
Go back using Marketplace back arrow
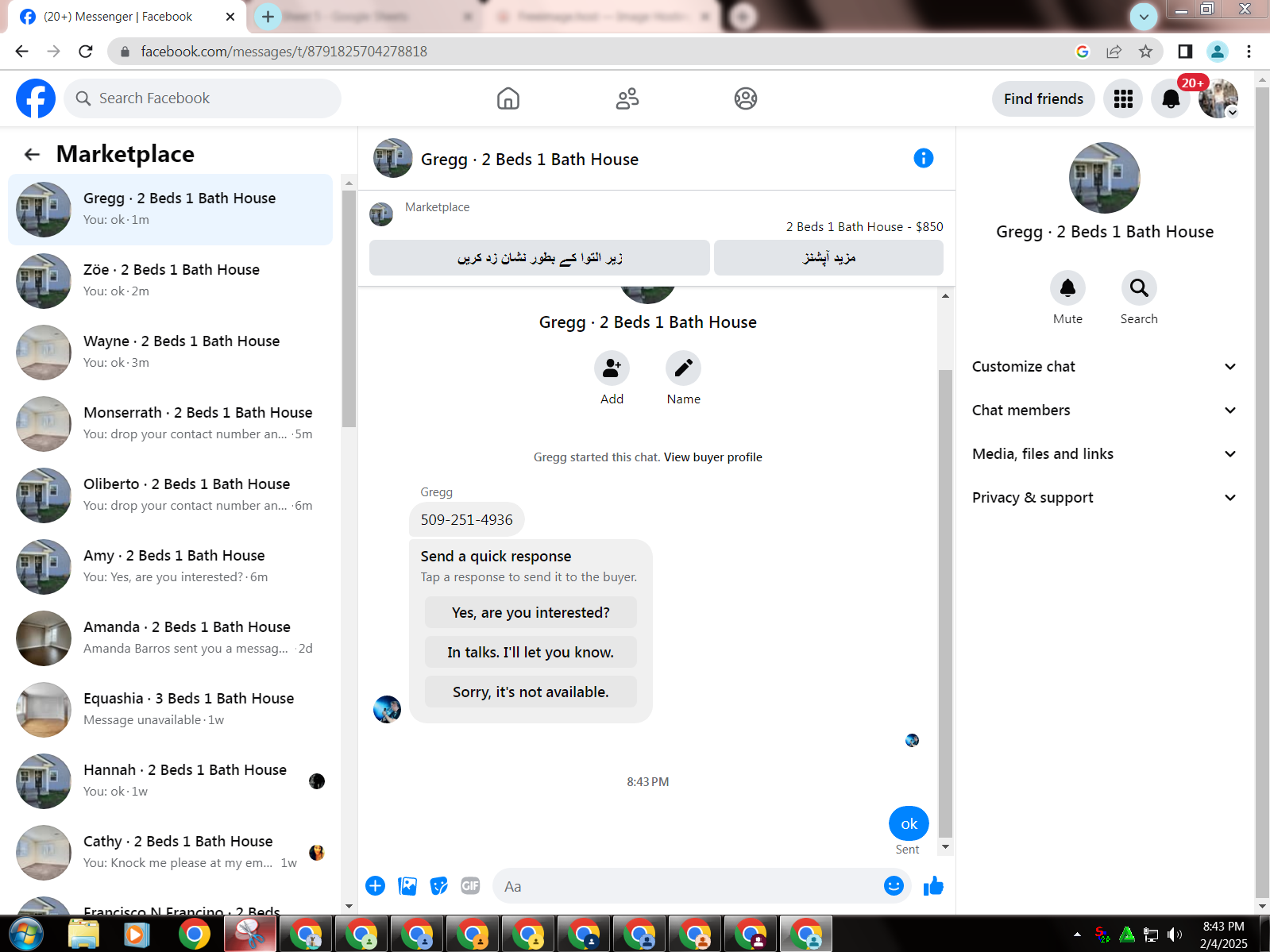[32, 154]
